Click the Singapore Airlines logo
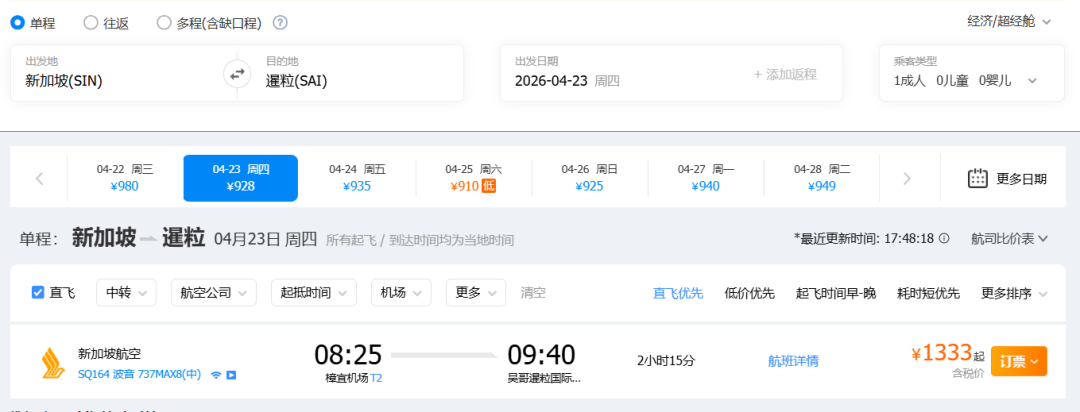The width and height of the screenshot is (1080, 412). [x=51, y=361]
